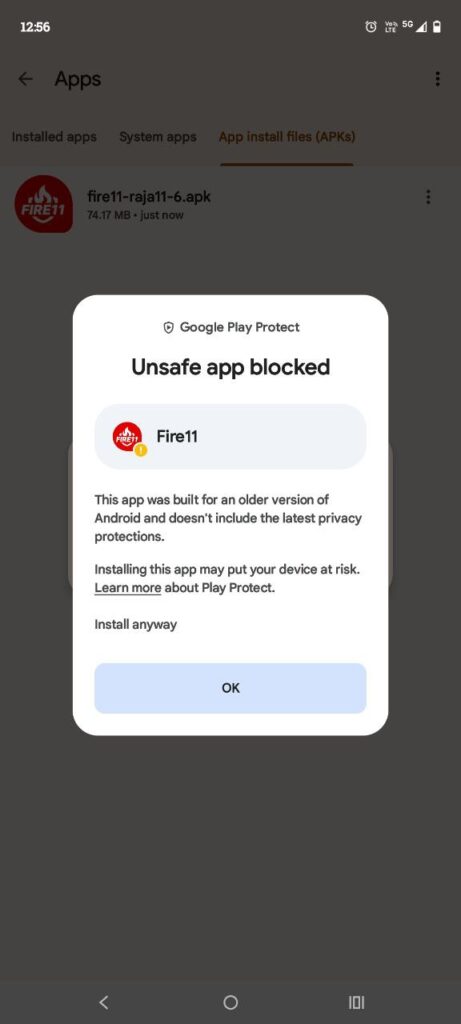Select the fire11-raja11-6.apk file name
The image size is (461, 1024).
tap(149, 196)
